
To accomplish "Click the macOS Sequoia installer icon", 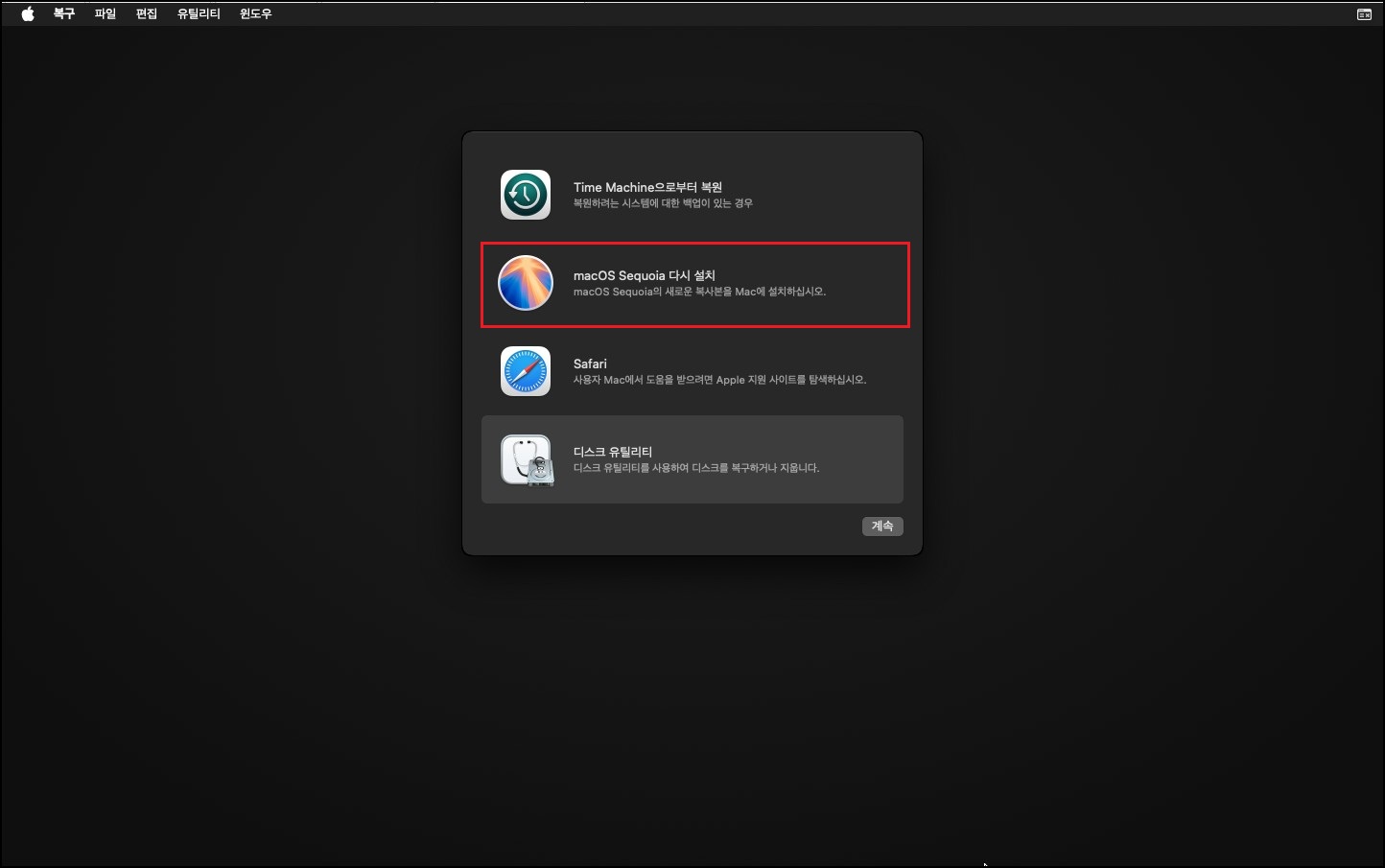I will (526, 283).
